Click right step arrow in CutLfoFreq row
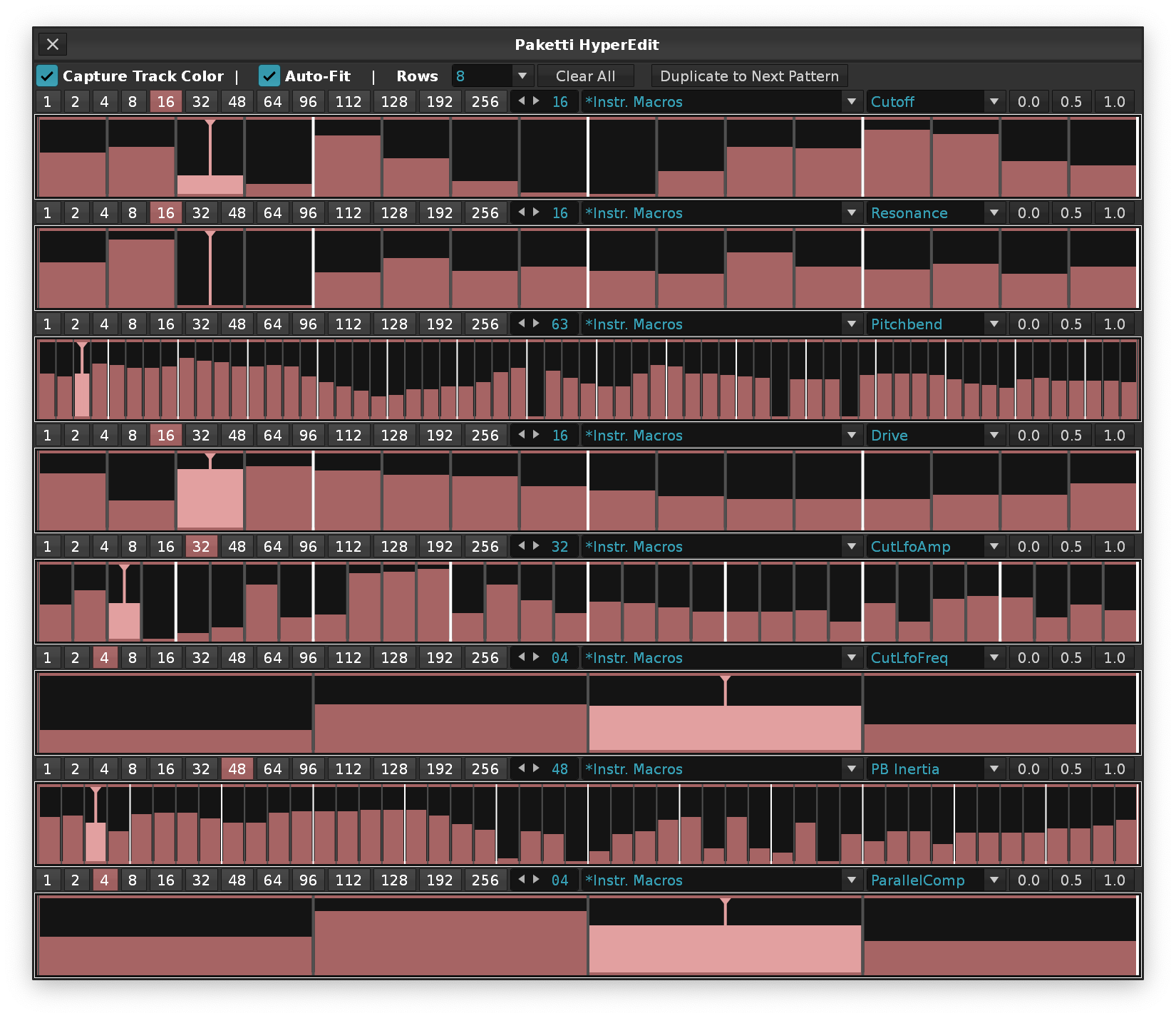1176x1018 pixels. click(x=536, y=657)
